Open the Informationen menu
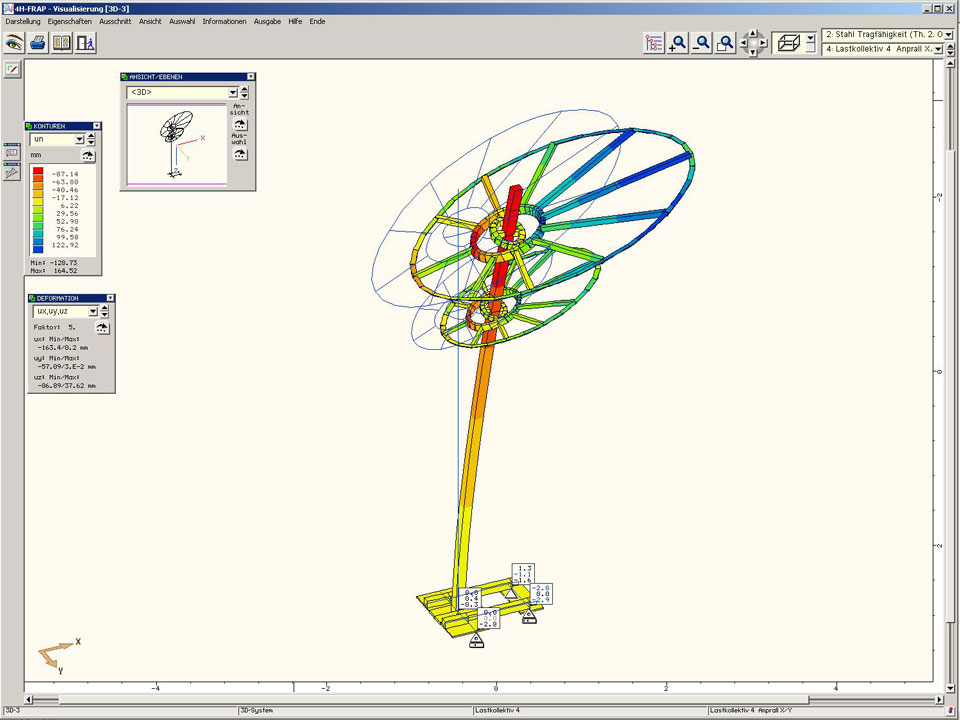Screen dimensions: 960x720 pyautogui.click(x=224, y=21)
